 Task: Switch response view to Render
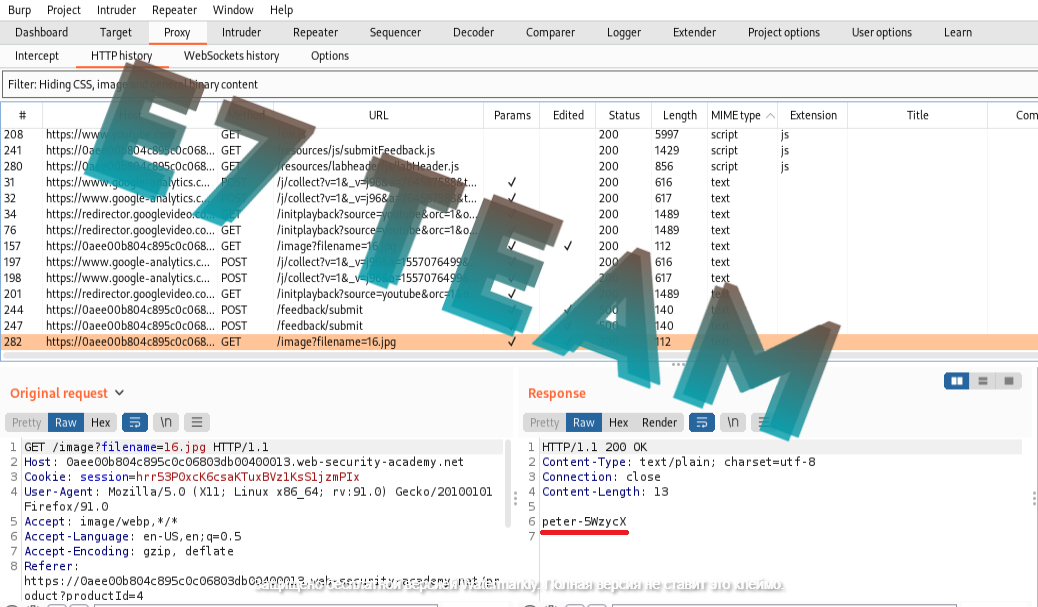pyautogui.click(x=659, y=422)
